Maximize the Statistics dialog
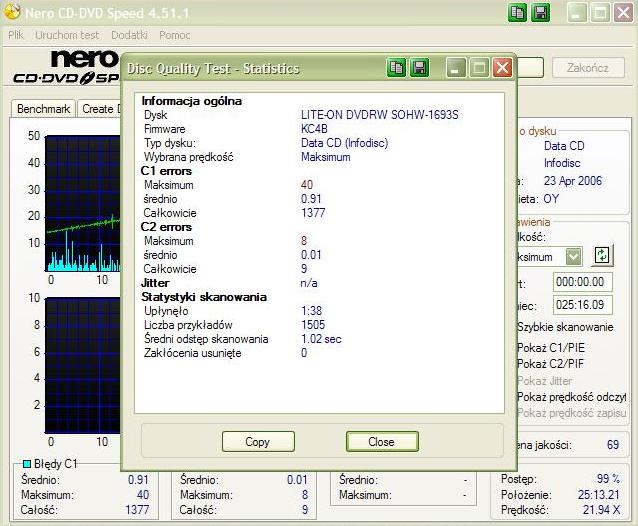This screenshot has height=526, width=638. coord(479,68)
